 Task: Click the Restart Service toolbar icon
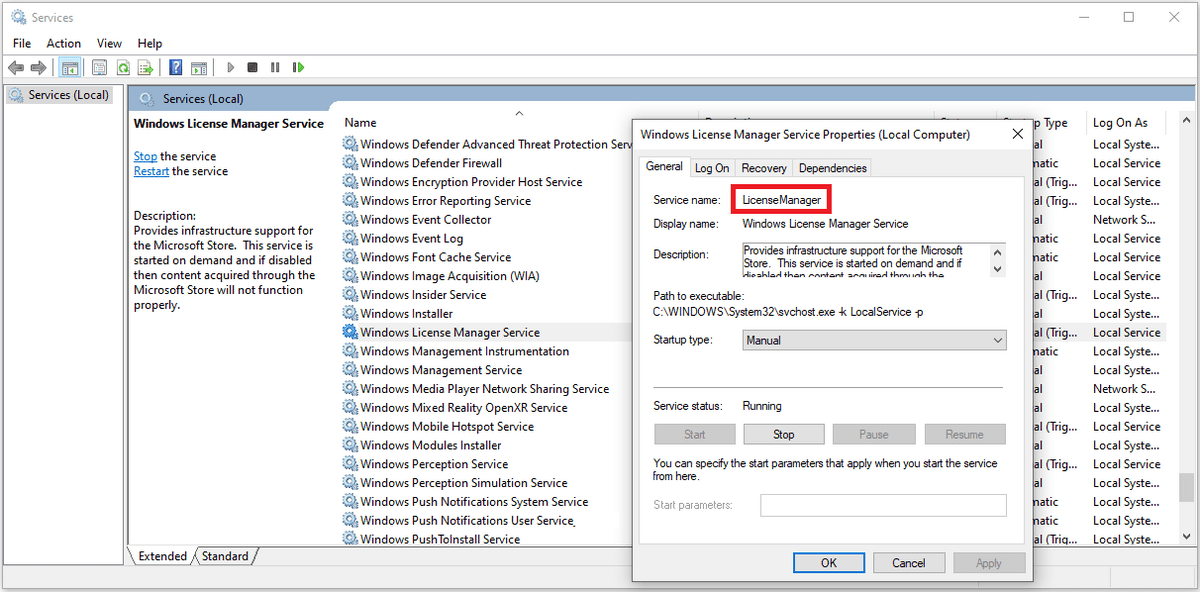[298, 67]
